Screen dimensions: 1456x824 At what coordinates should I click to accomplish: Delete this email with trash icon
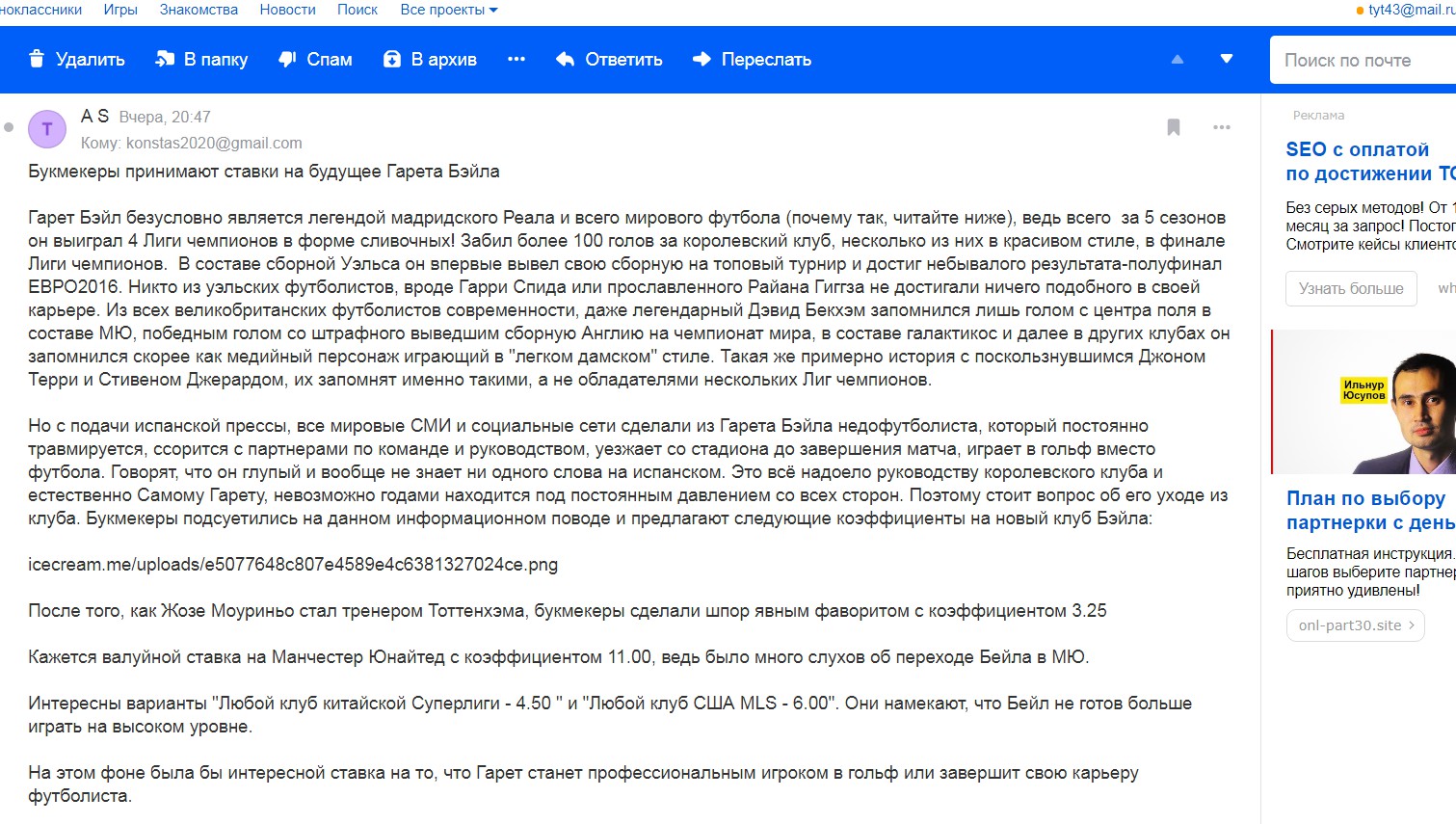[77, 60]
